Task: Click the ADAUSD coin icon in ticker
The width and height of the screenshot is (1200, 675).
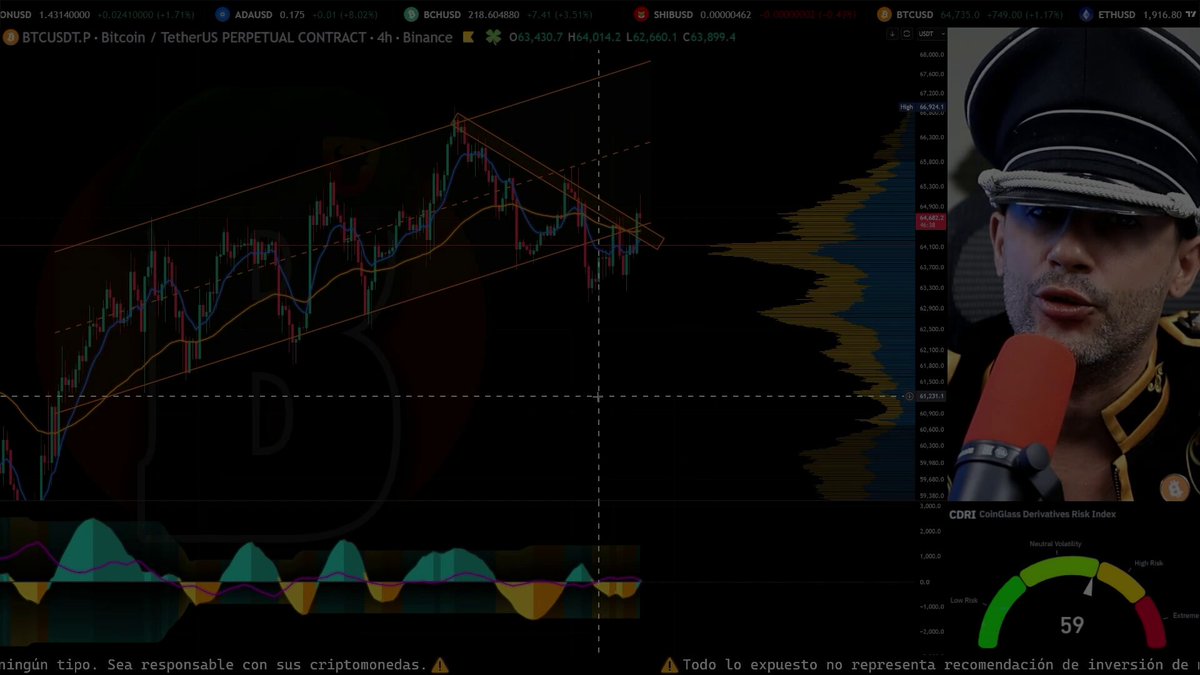Action: pyautogui.click(x=222, y=14)
